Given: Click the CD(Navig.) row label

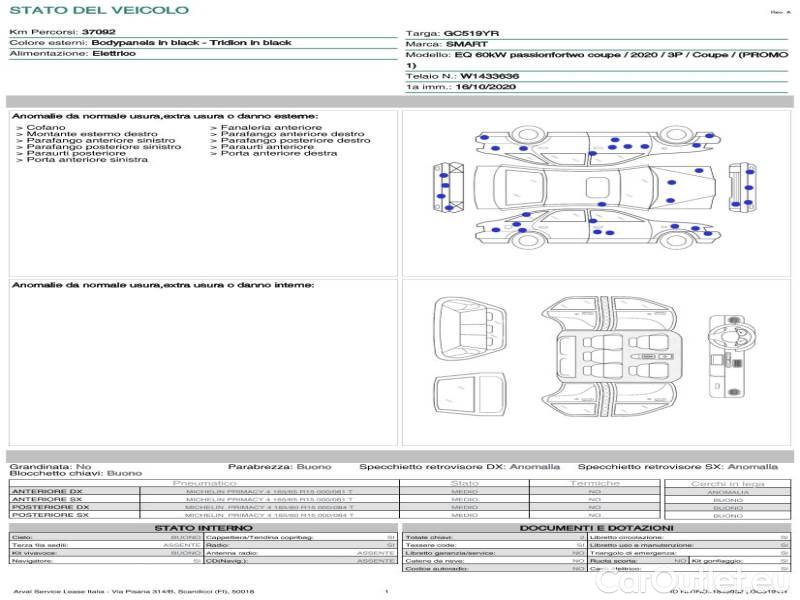Looking at the screenshot, I should 227,561.
